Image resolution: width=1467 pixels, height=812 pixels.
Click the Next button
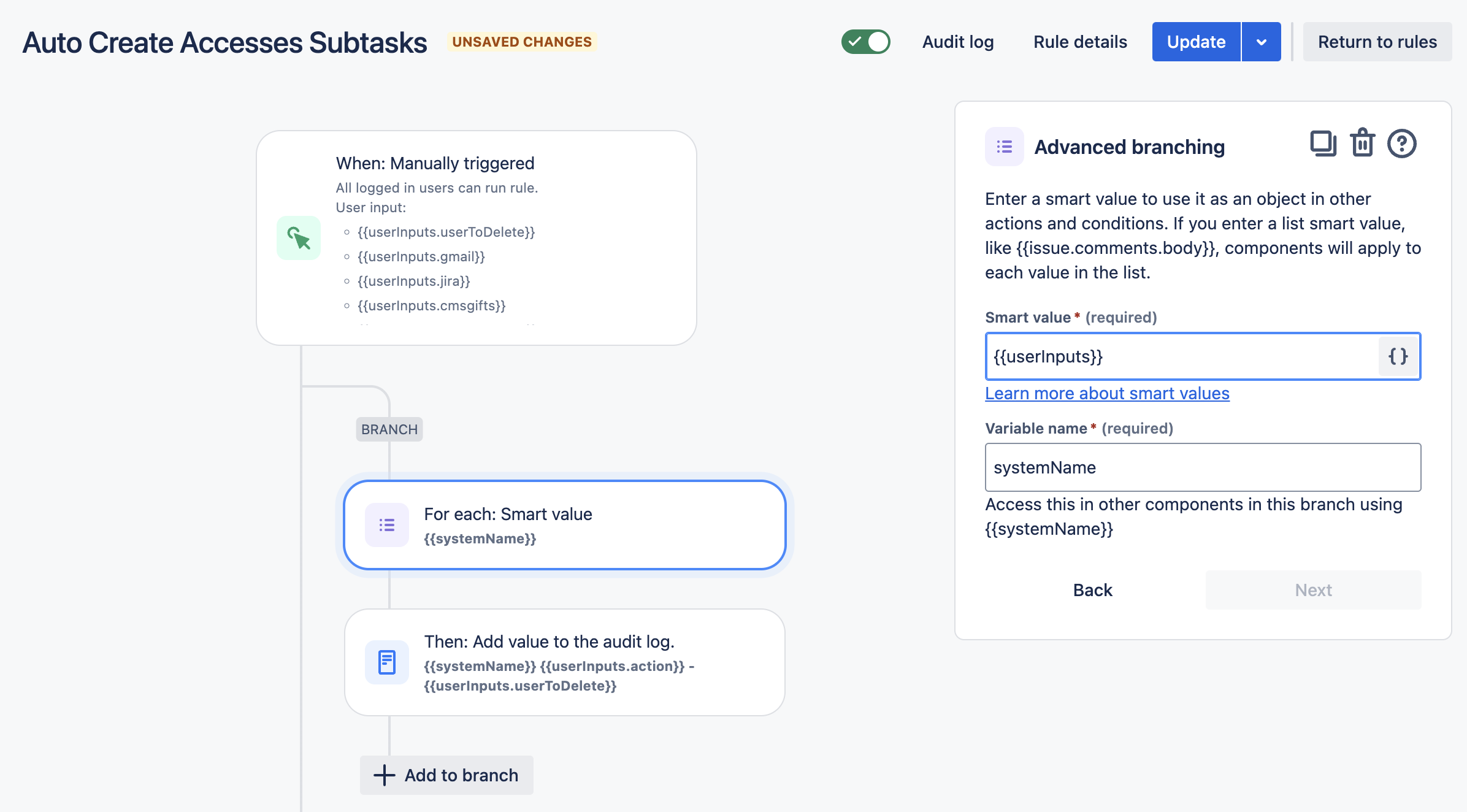click(x=1313, y=590)
